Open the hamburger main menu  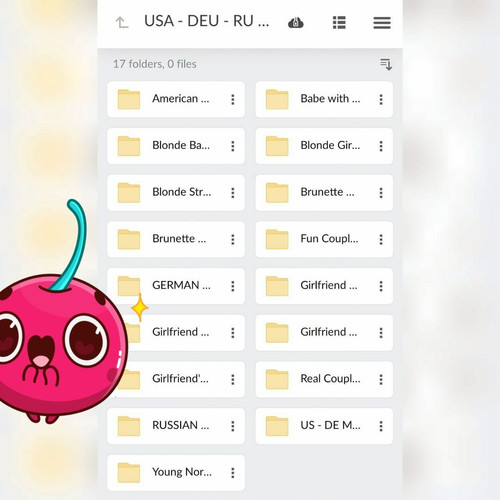382,23
